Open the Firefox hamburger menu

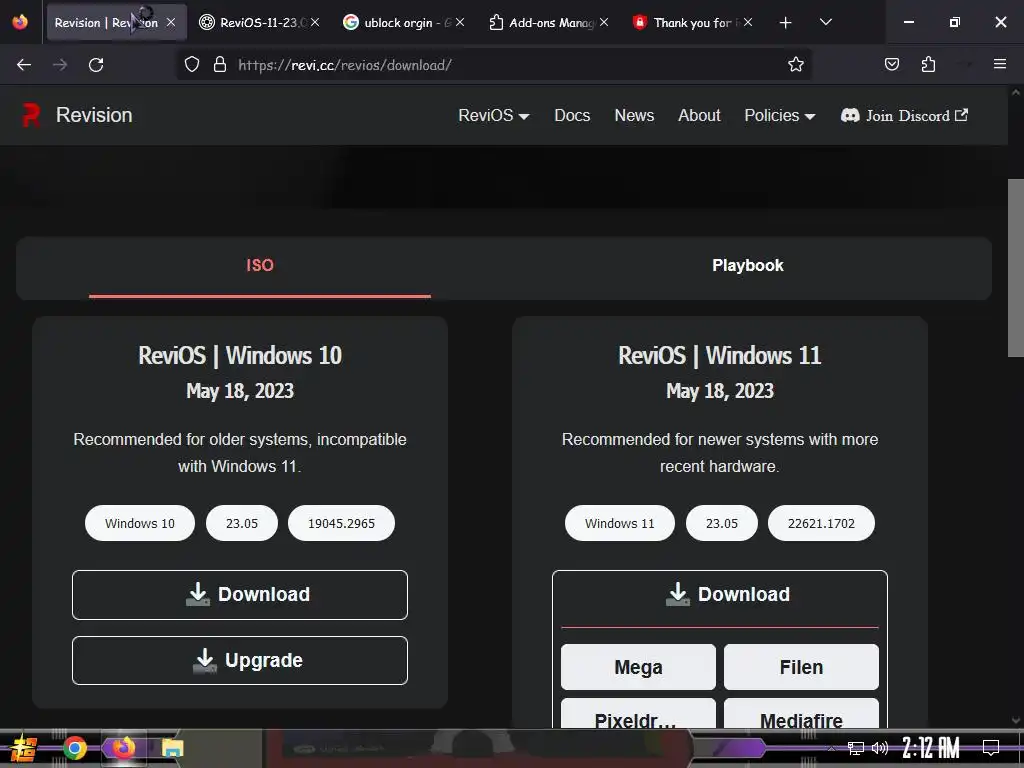pos(1000,64)
